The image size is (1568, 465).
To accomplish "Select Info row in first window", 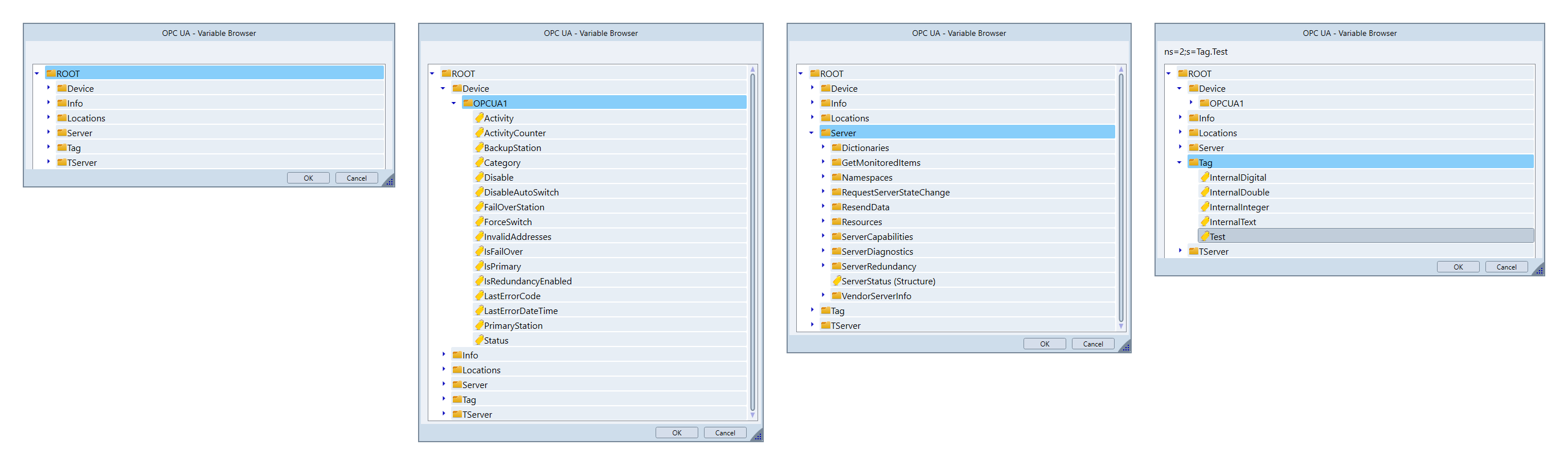I will [x=220, y=103].
